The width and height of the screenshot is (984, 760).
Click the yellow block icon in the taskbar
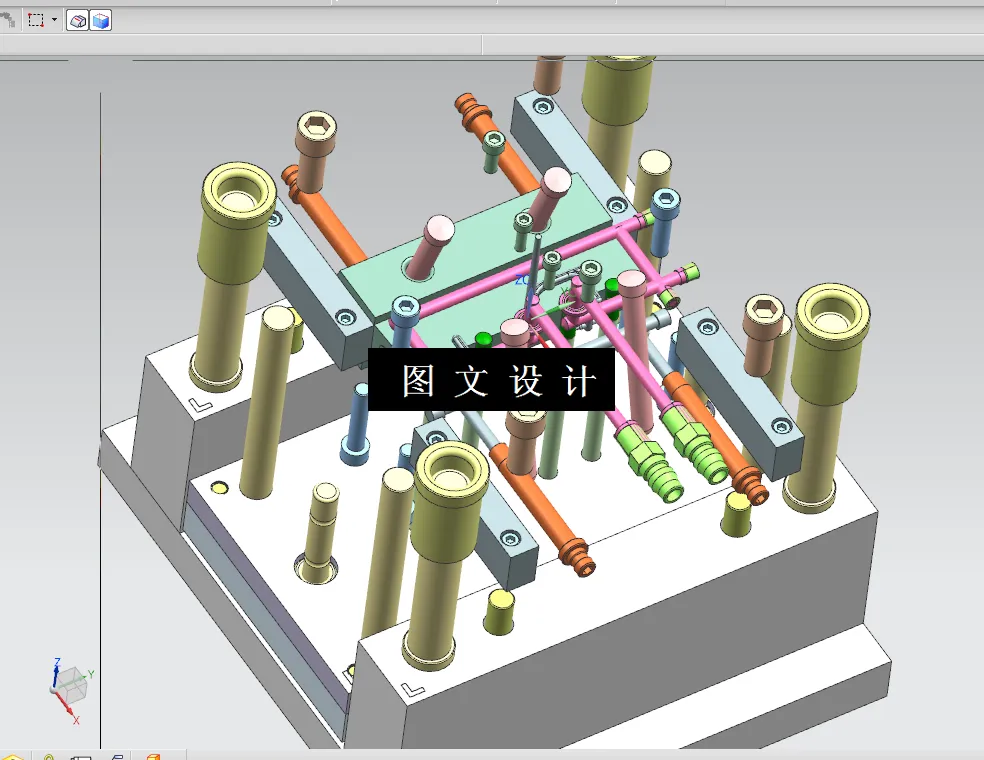pyautogui.click(x=11, y=757)
